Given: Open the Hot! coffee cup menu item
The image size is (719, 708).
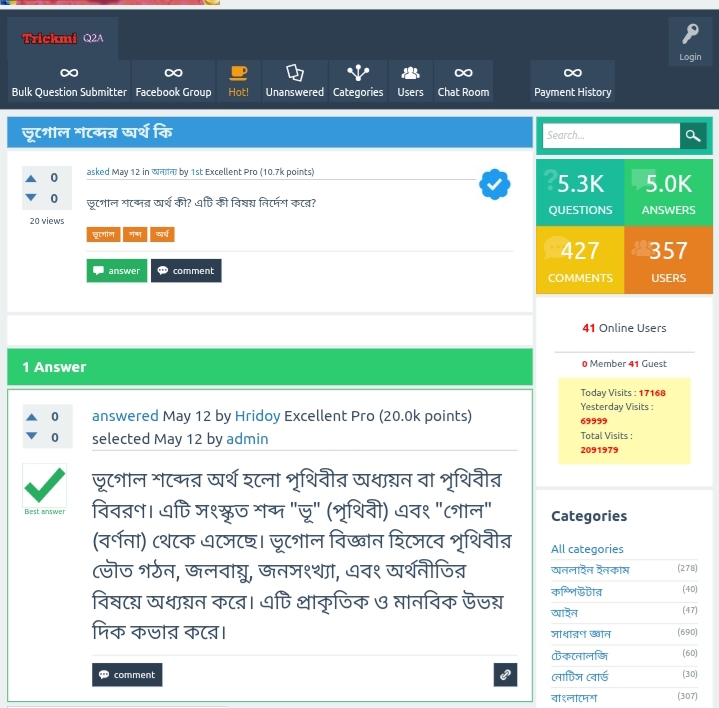Looking at the screenshot, I should pyautogui.click(x=238, y=81).
